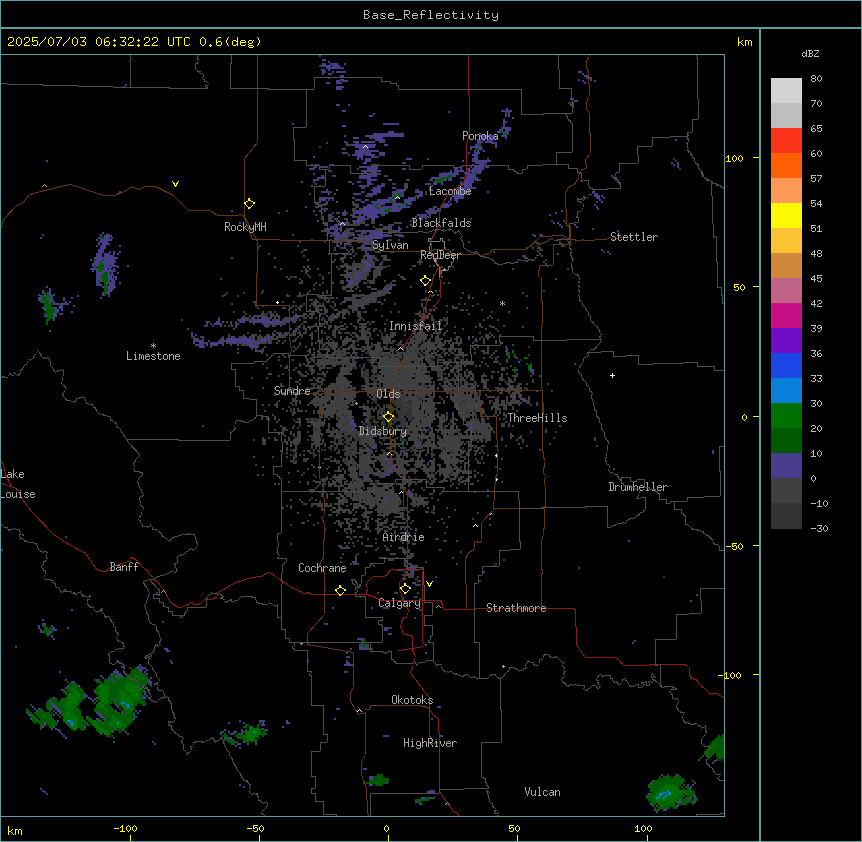This screenshot has width=862, height=842.
Task: Pick the yellow 54-51 dBZ legend color
Action: [x=786, y=216]
